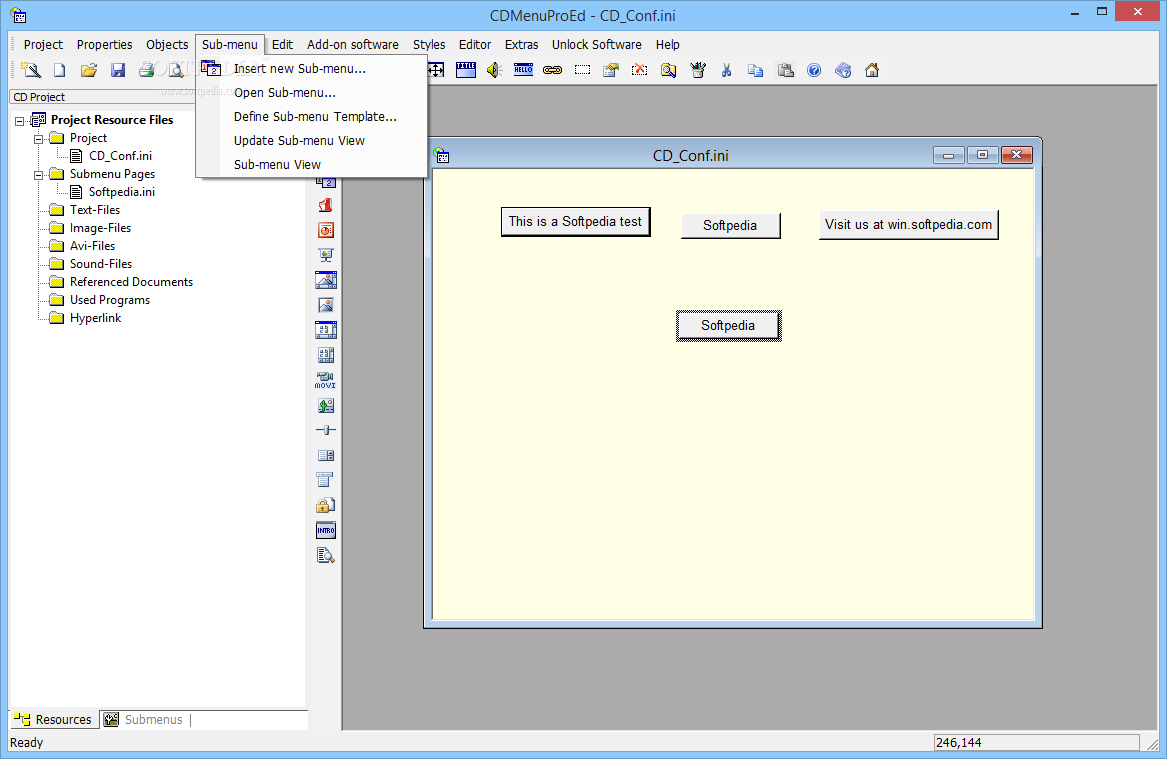Click the printer icon in the toolbar
The height and width of the screenshot is (759, 1167).
pyautogui.click(x=147, y=70)
